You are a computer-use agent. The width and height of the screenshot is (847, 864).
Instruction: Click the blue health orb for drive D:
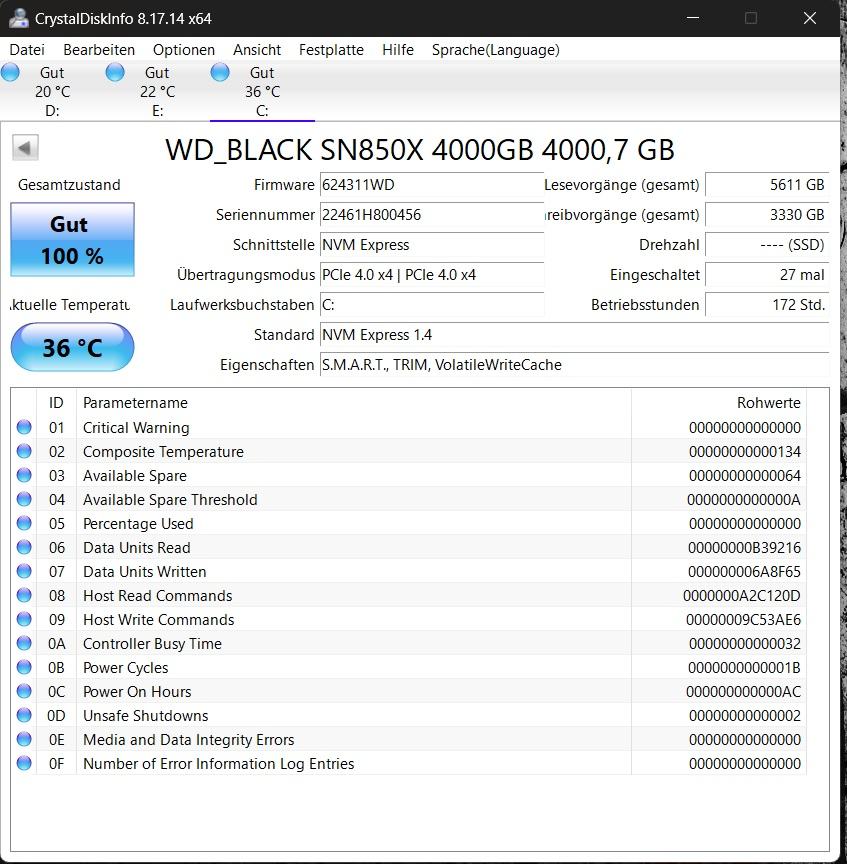10,72
